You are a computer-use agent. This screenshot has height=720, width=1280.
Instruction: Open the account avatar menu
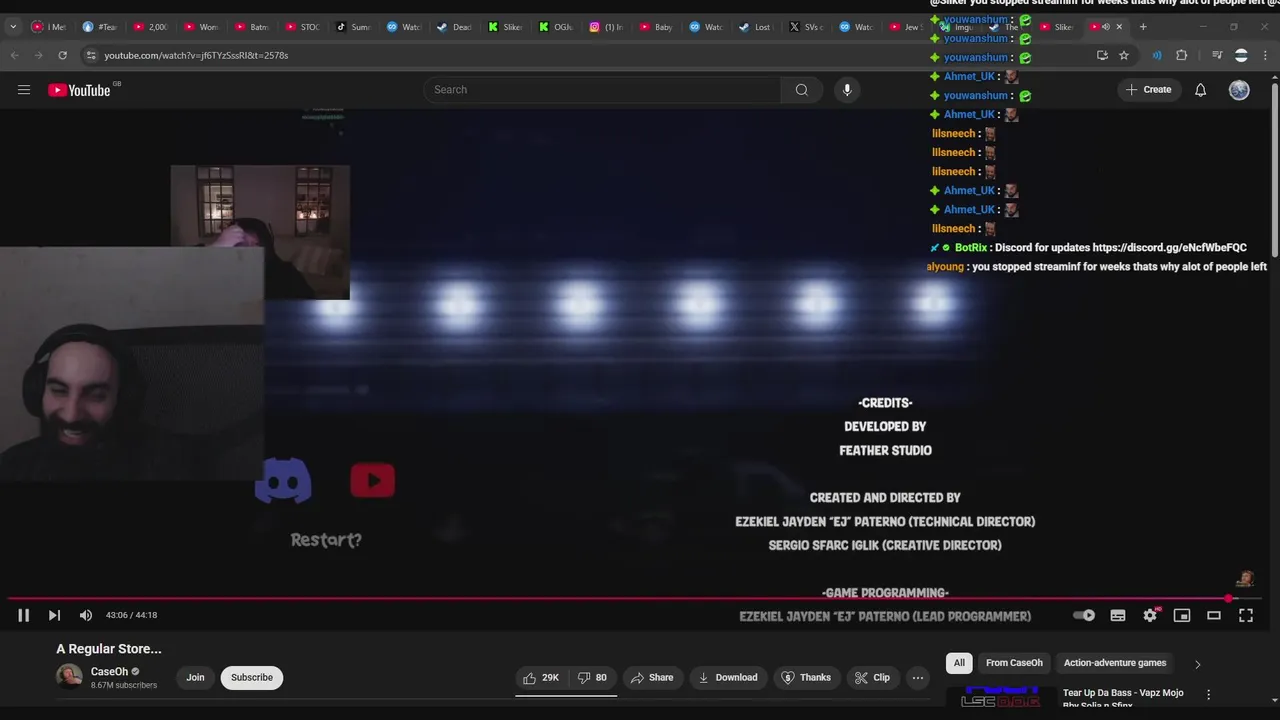pyautogui.click(x=1239, y=90)
